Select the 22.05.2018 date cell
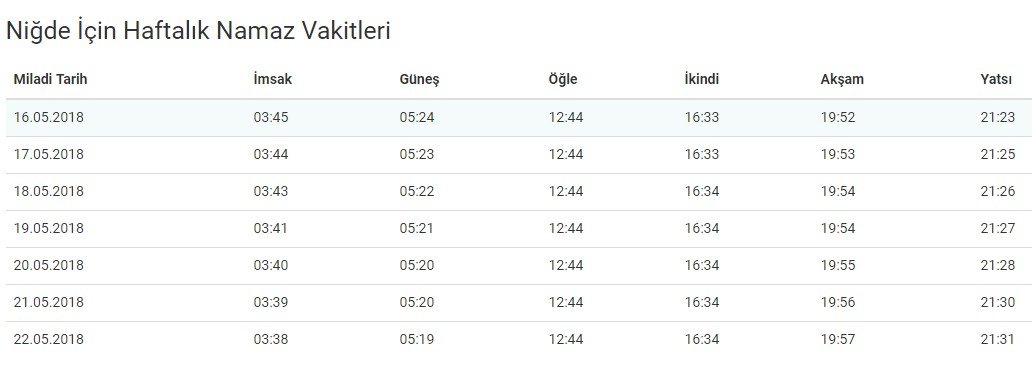The image size is (1032, 369). pos(49,339)
